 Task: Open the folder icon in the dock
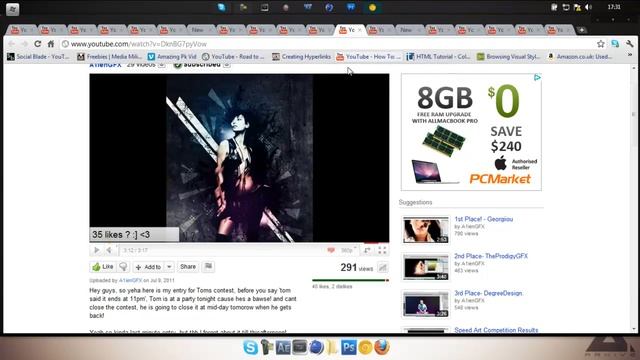(x=332, y=347)
